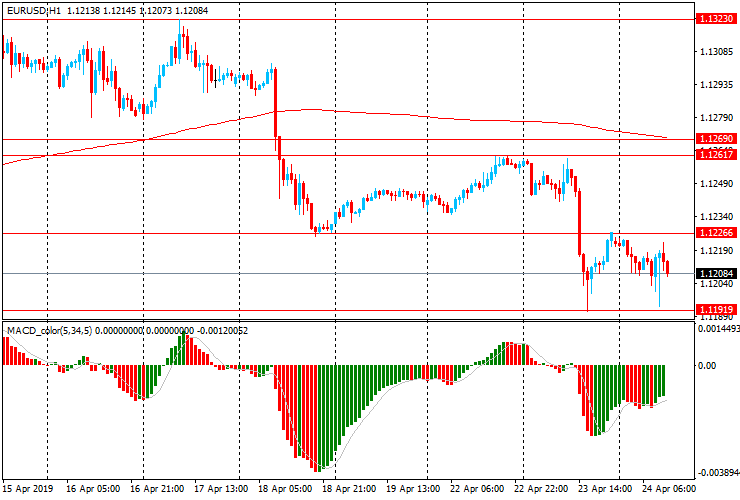The height and width of the screenshot is (500, 740).
Task: Click the 19 Apr 13:00 time label
Action: pos(413,489)
